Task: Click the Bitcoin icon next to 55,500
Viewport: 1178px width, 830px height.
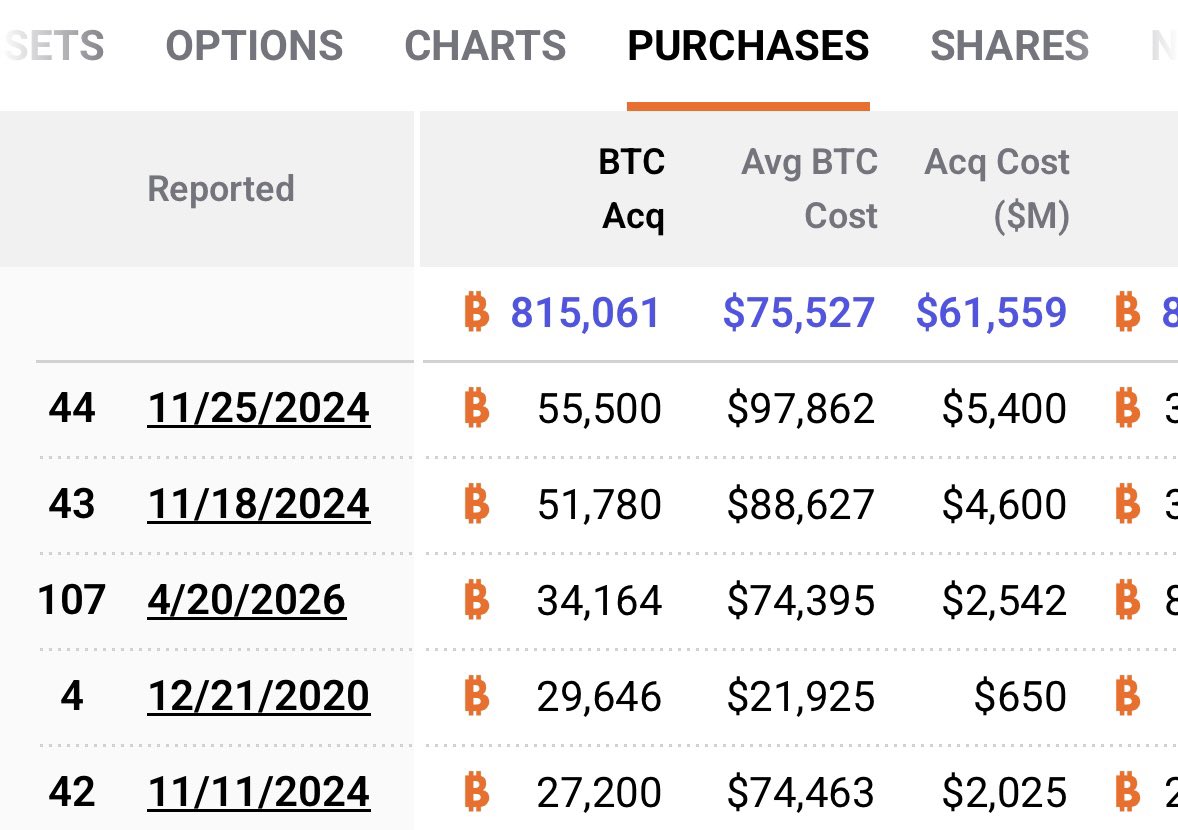Action: [x=477, y=408]
